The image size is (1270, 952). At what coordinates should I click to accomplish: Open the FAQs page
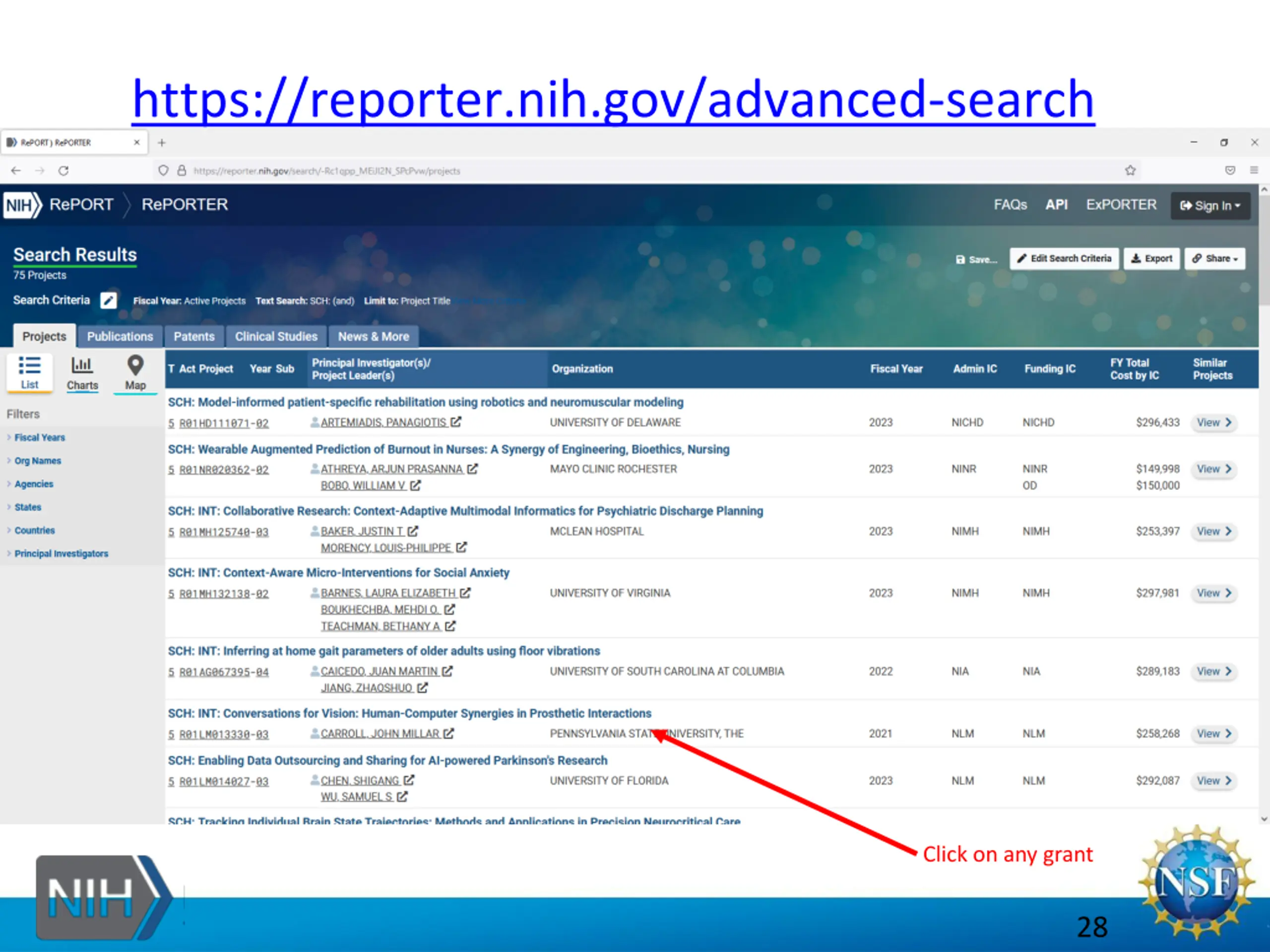click(1010, 205)
